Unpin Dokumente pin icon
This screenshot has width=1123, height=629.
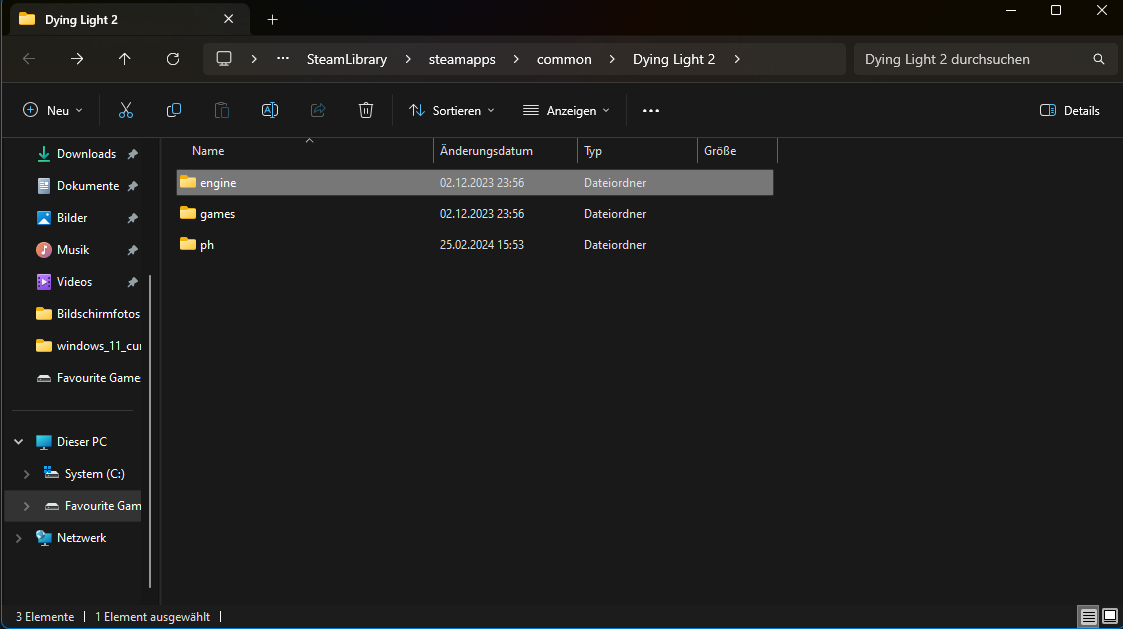(x=132, y=186)
